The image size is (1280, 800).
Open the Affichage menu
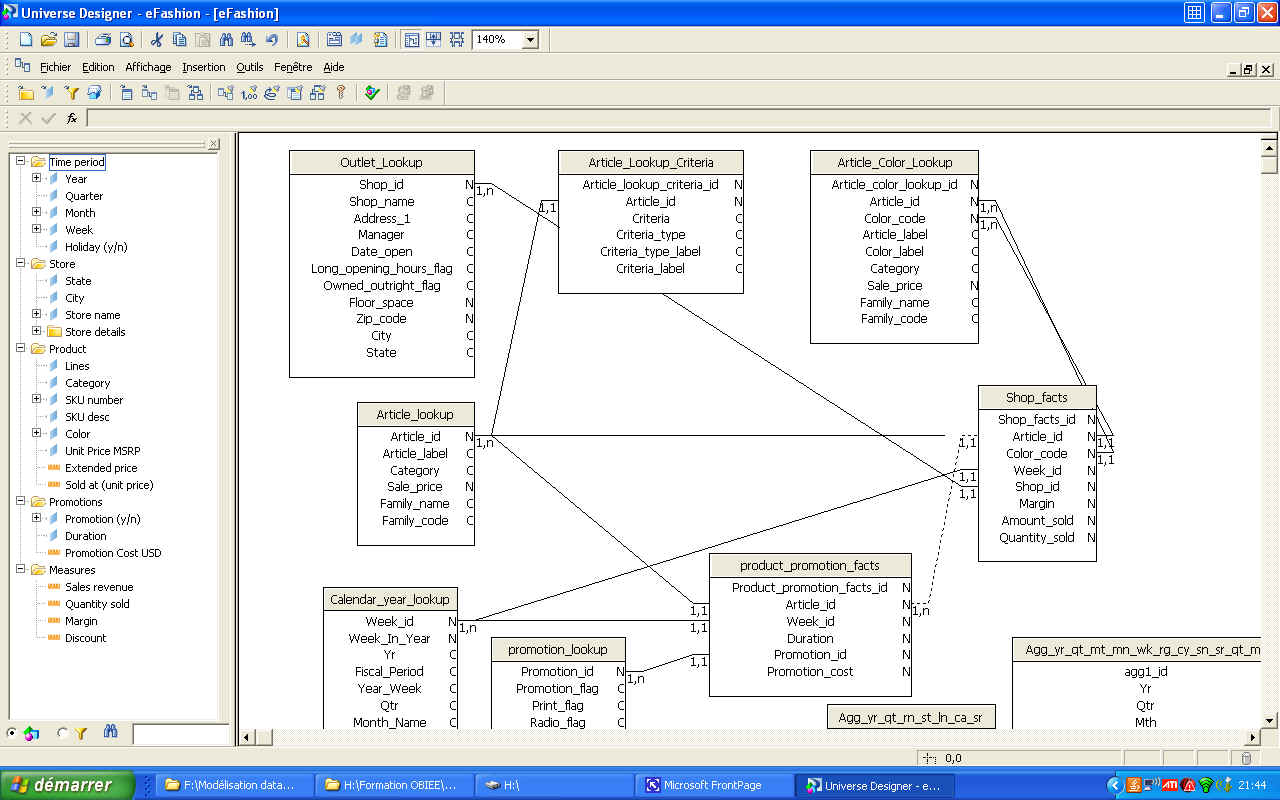point(148,67)
